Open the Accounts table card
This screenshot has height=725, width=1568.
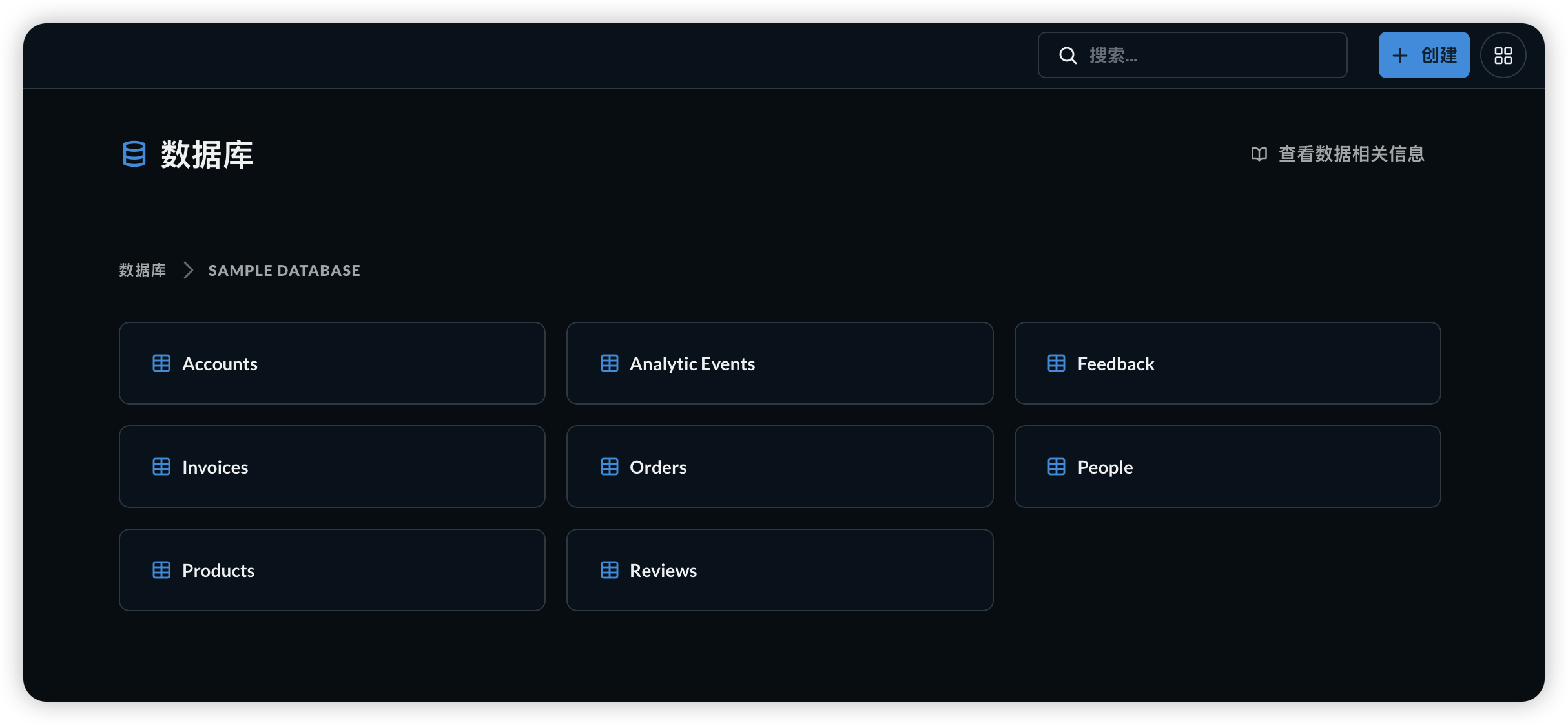tap(332, 363)
